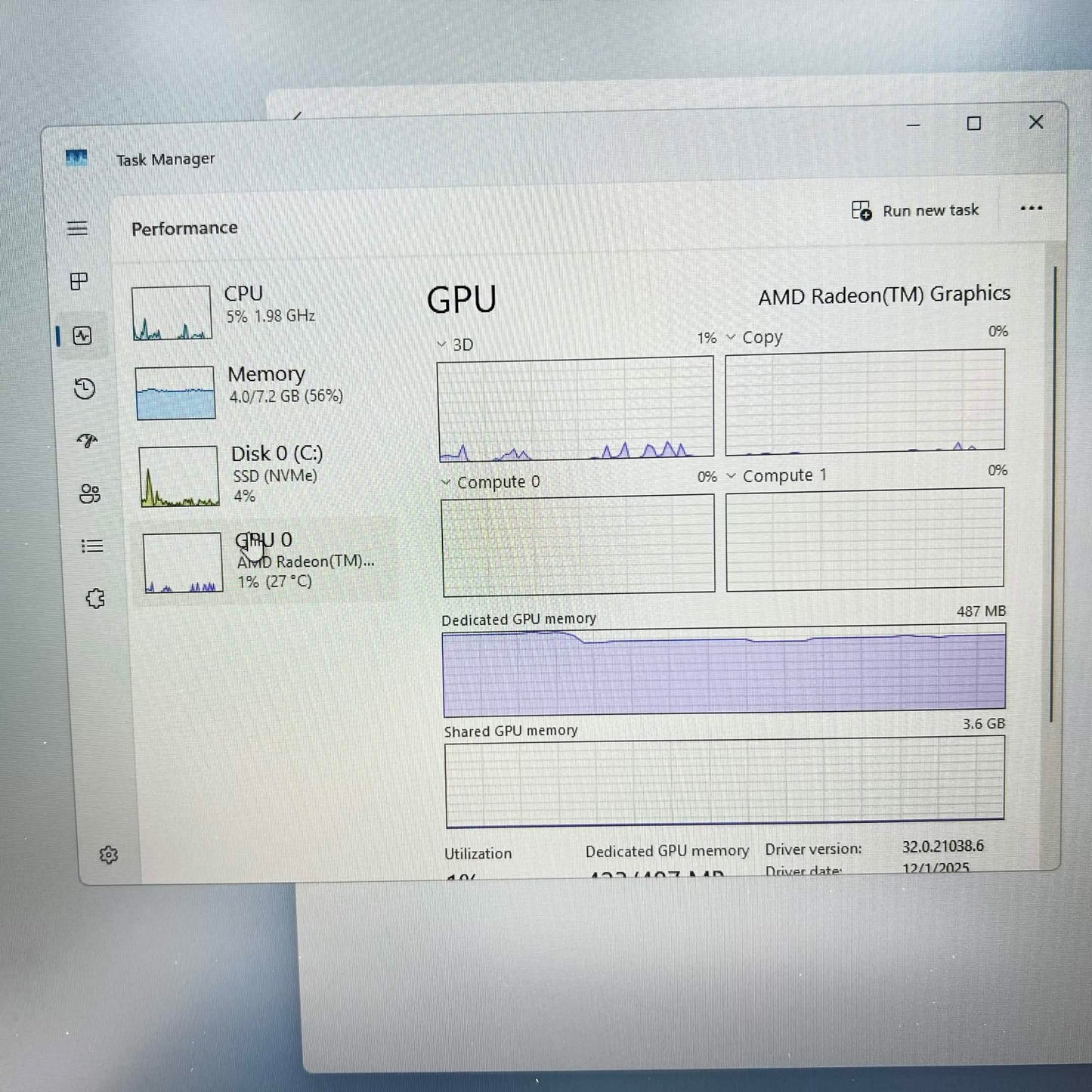Open the Processes page icon
This screenshot has height=1092, width=1092.
click(79, 282)
